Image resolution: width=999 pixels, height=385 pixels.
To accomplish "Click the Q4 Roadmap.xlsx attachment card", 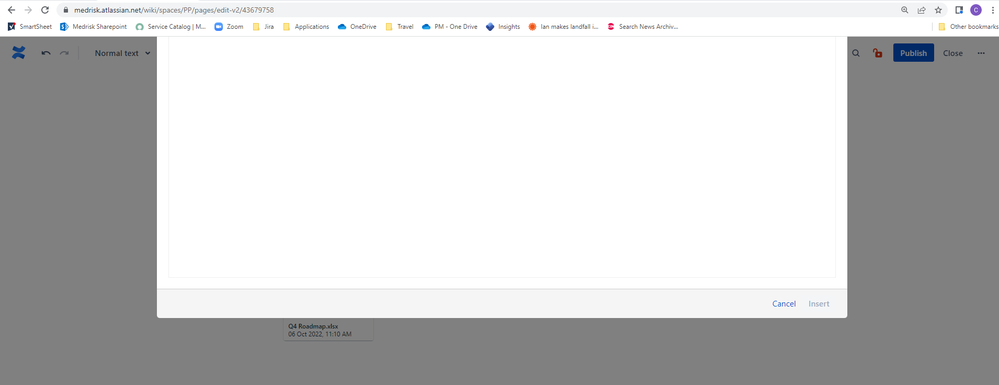I will [328, 330].
